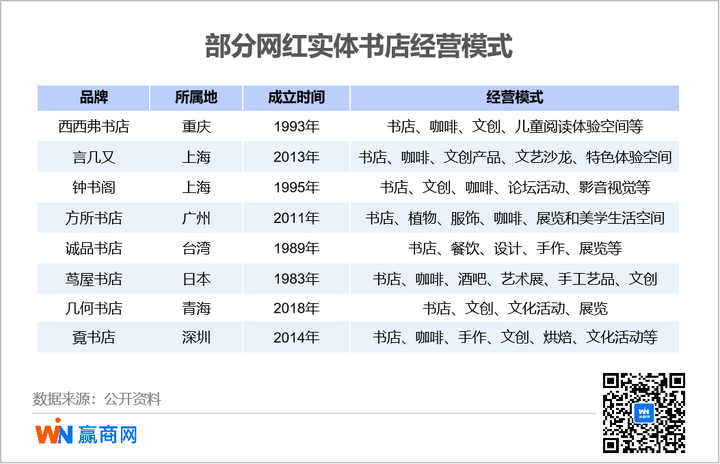Click business model text mentioning 影音视觉等
720x464 pixels.
click(515, 187)
